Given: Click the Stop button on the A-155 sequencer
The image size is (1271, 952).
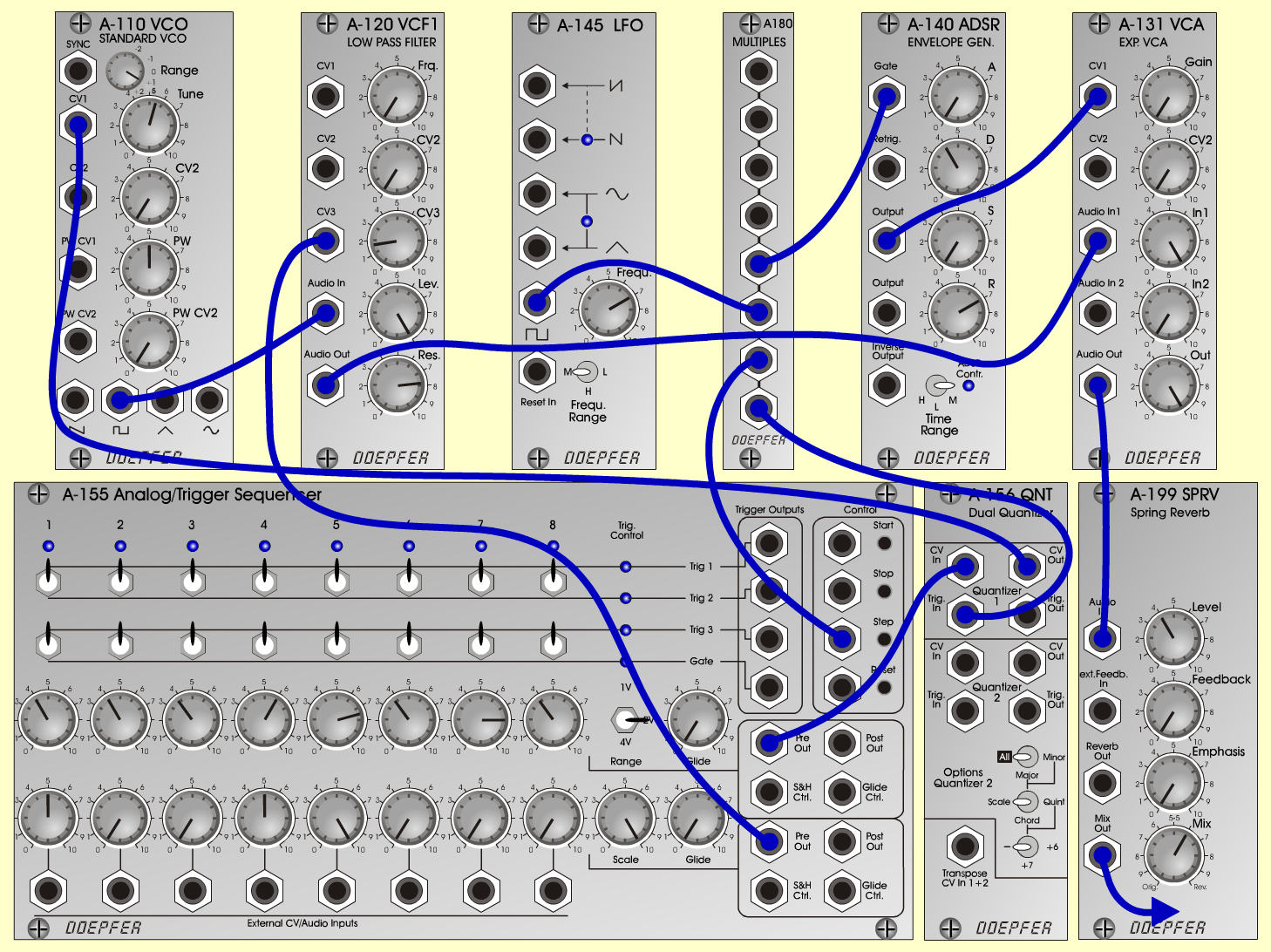Looking at the screenshot, I should (x=884, y=591).
